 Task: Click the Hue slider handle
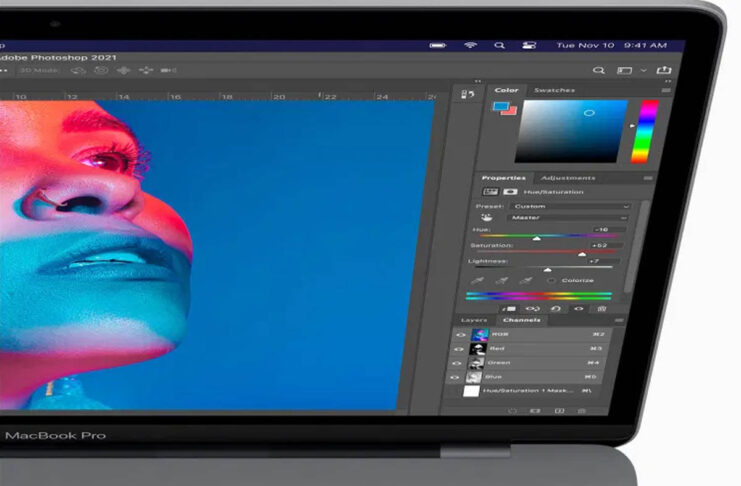(x=536, y=239)
